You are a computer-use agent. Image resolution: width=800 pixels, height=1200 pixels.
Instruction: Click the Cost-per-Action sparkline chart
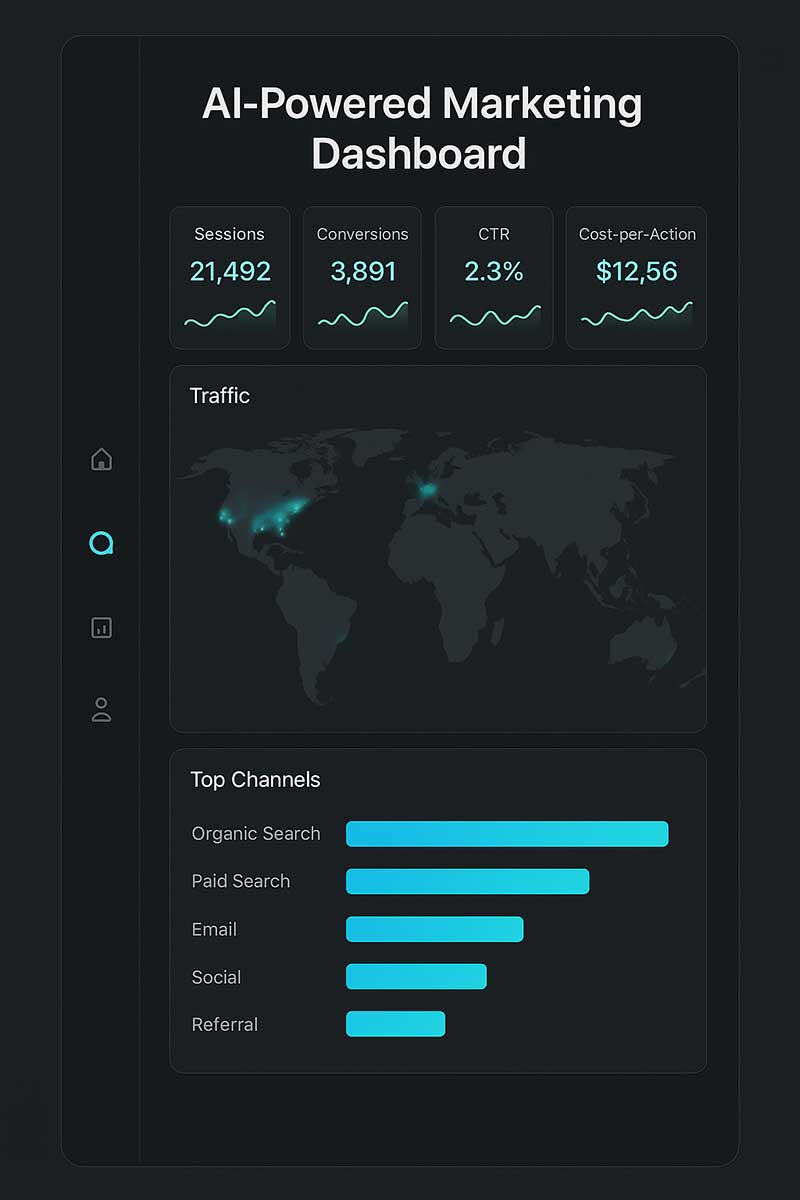(636, 315)
